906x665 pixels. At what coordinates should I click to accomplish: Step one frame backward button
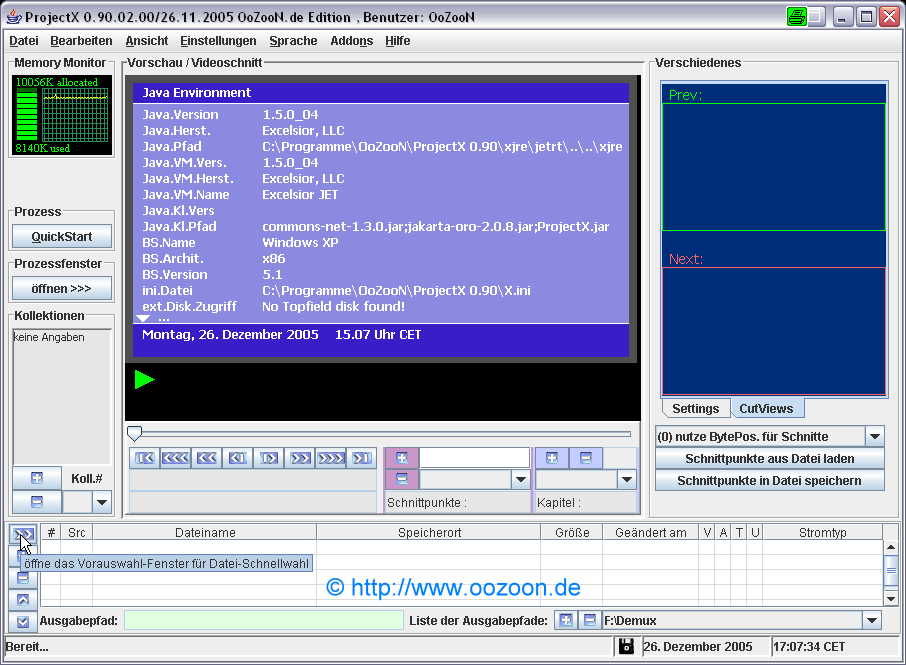pyautogui.click(x=238, y=458)
